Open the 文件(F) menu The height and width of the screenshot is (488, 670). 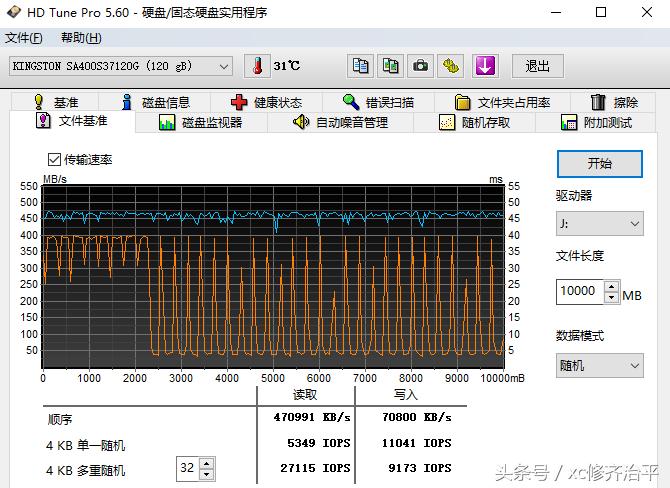click(x=24, y=38)
